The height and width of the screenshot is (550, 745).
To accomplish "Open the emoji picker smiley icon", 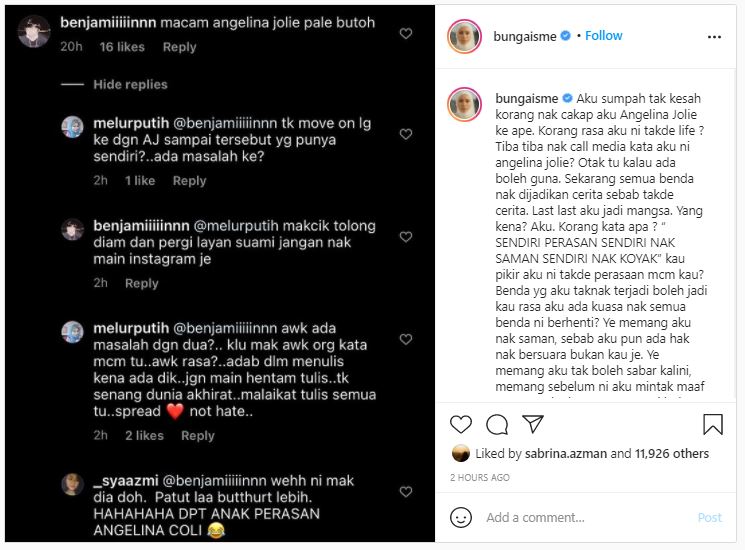I will point(460,517).
